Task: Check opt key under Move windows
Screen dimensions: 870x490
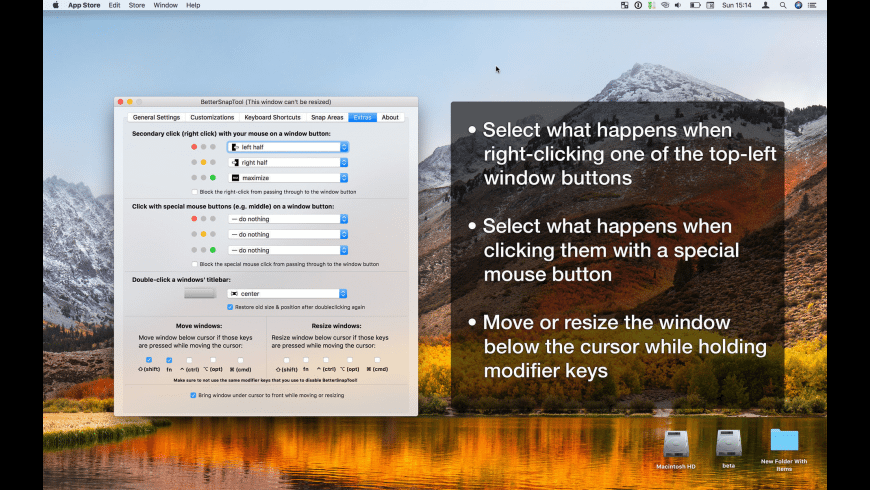Action: pos(213,360)
